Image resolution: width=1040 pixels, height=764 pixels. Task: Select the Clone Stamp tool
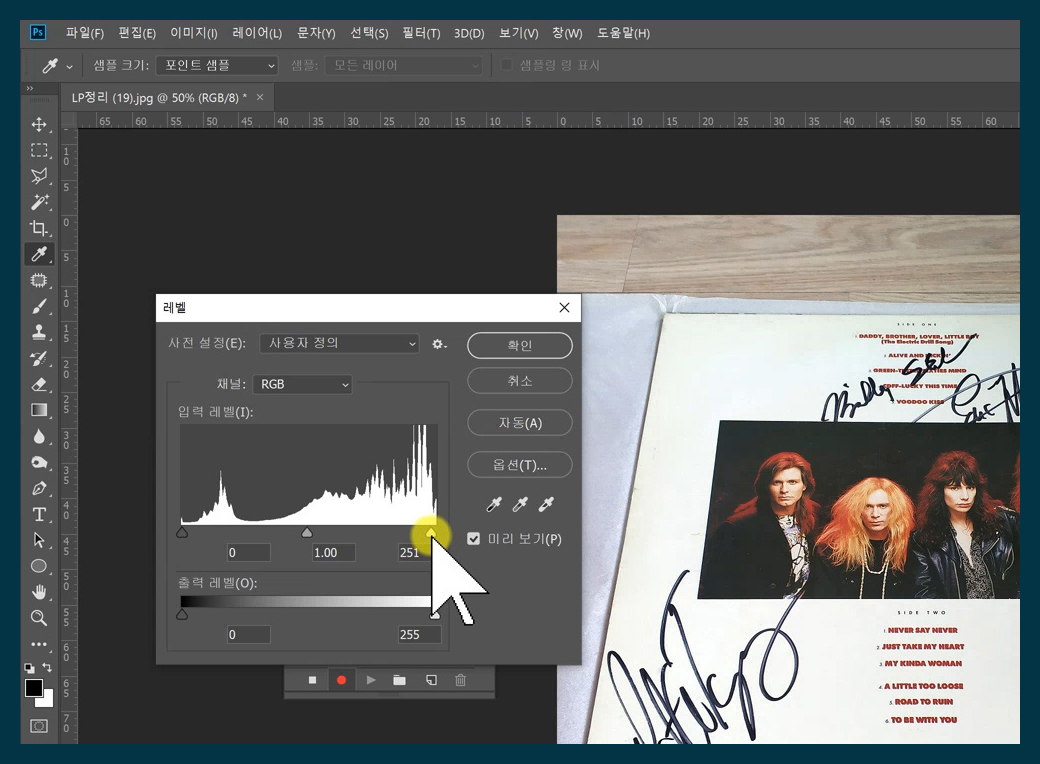coord(39,332)
